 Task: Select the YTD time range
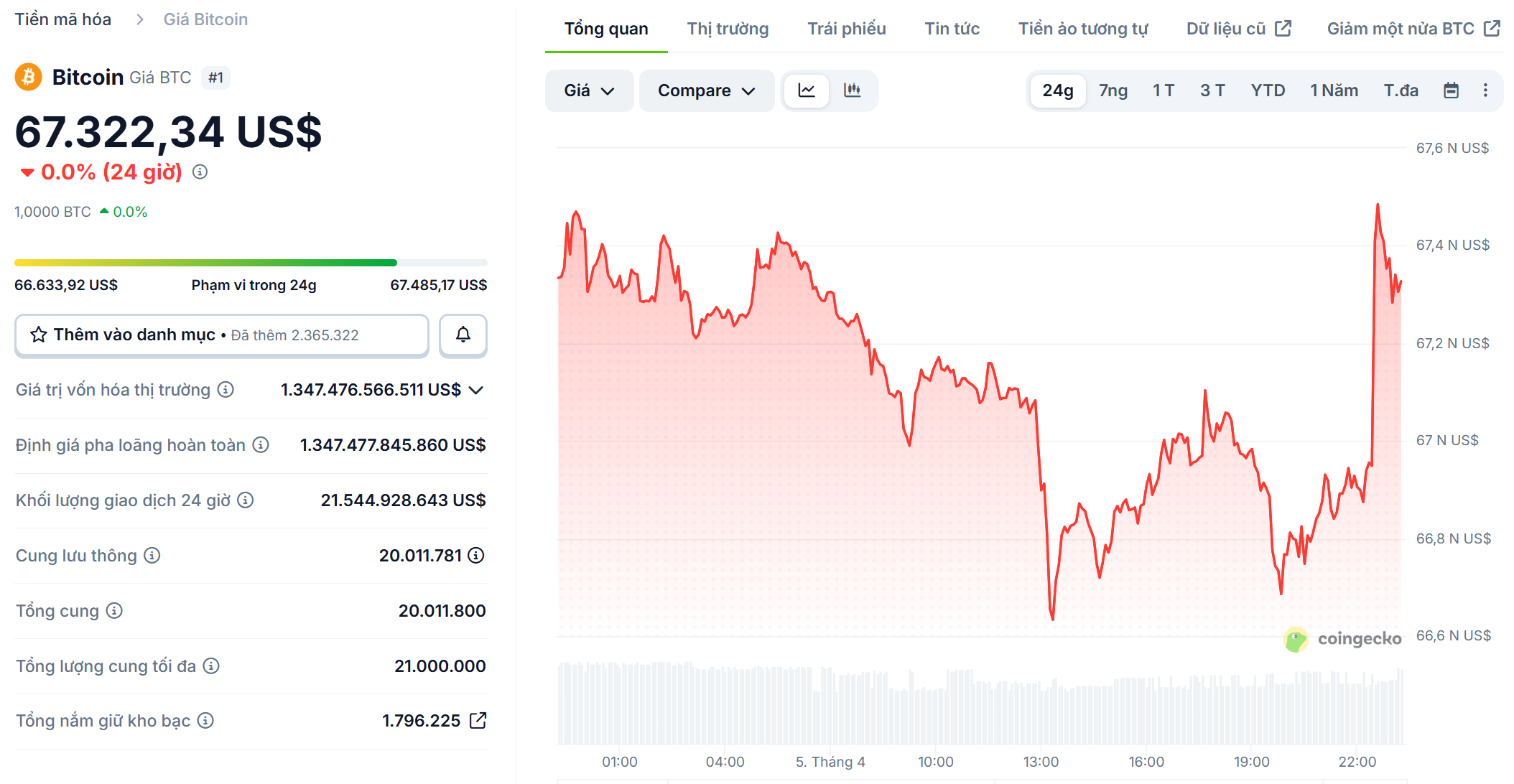coord(1268,90)
